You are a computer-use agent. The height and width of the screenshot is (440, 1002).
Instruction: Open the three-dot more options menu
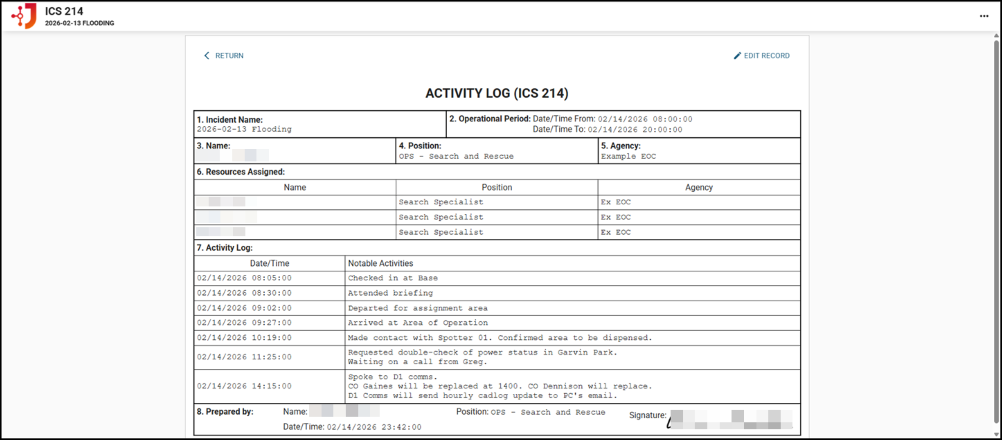click(x=984, y=16)
